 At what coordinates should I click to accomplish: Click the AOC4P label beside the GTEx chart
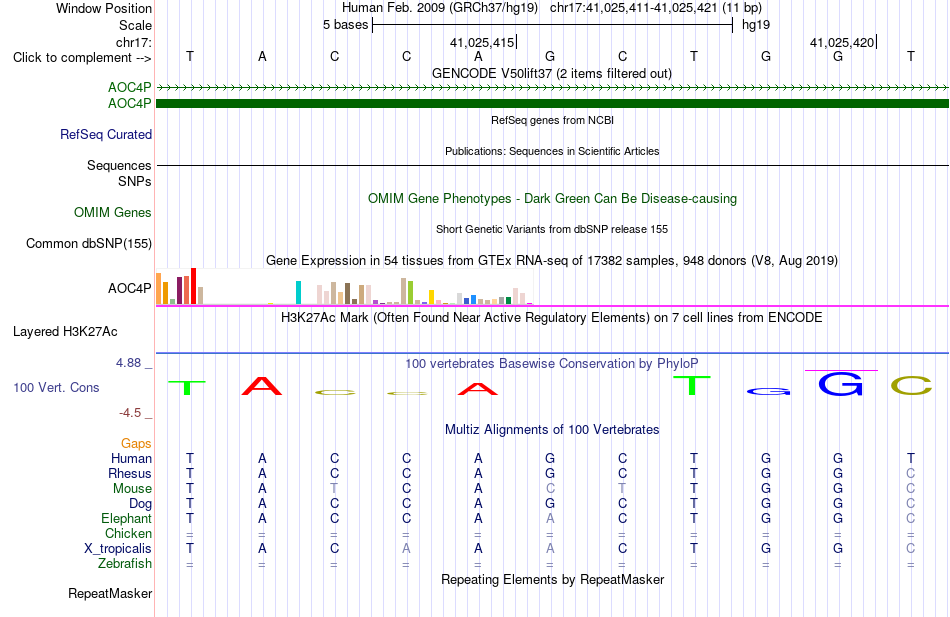[x=130, y=288]
